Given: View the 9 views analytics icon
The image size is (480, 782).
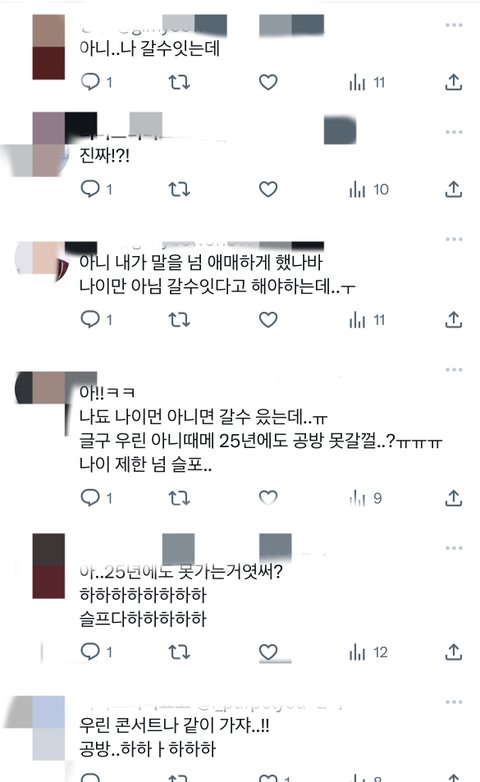Looking at the screenshot, I should coord(366,498).
